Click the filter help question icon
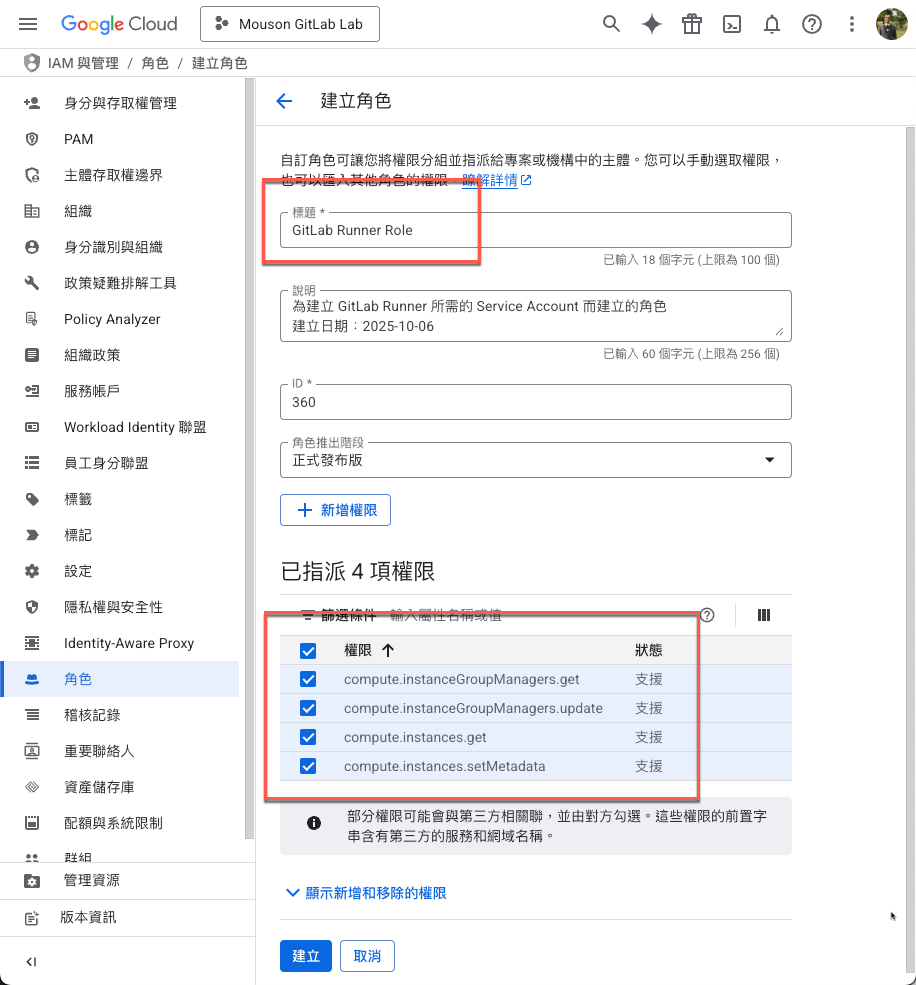Screen dimensions: 916x985 point(707,615)
